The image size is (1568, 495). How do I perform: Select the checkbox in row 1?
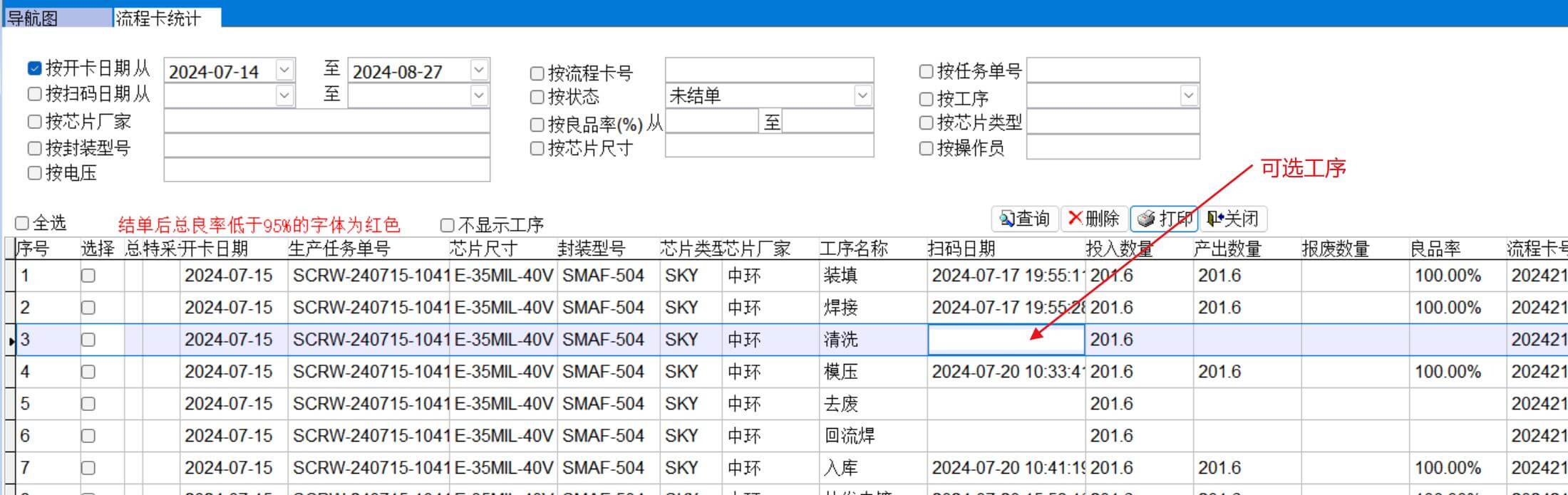[88, 276]
